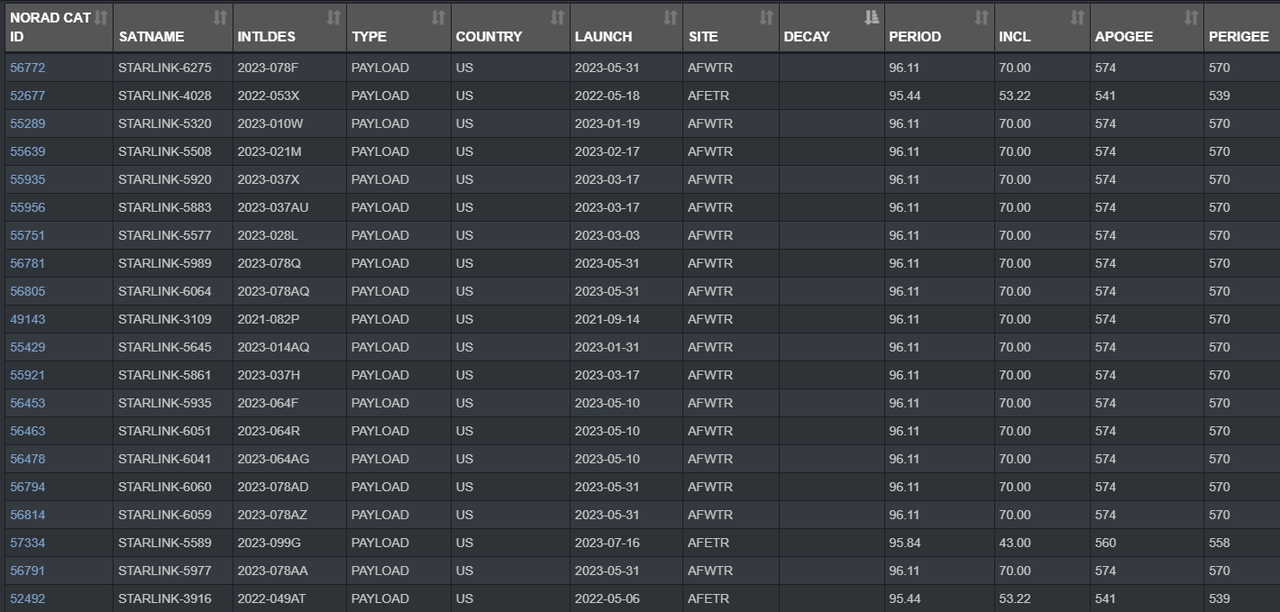Click the STARLINK-6041 cell
Screen dimensions: 1280x612
coord(173,459)
